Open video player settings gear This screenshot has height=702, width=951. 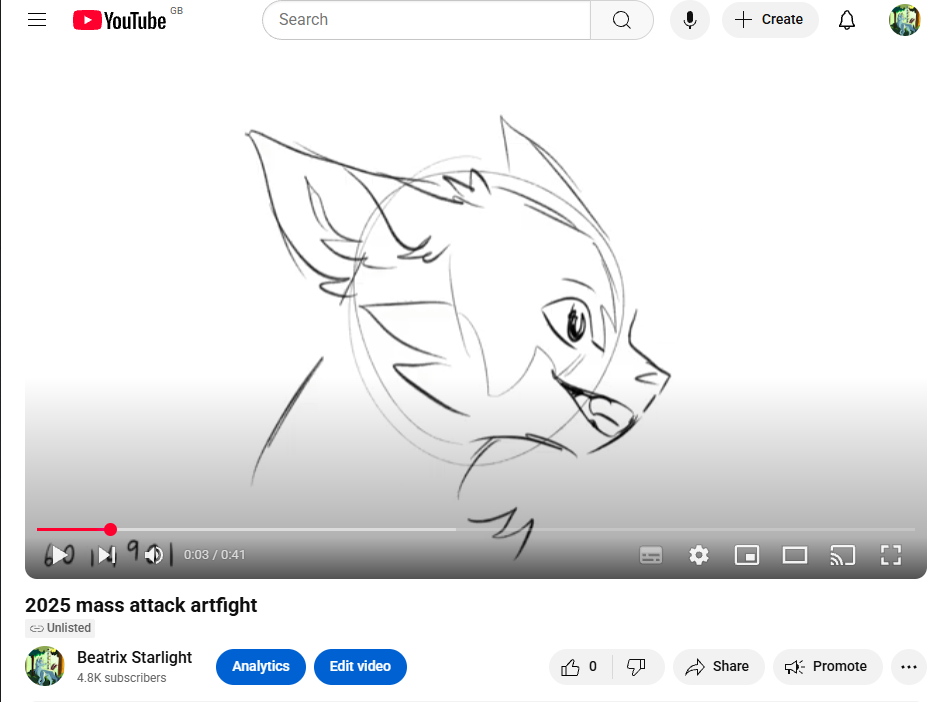[699, 555]
